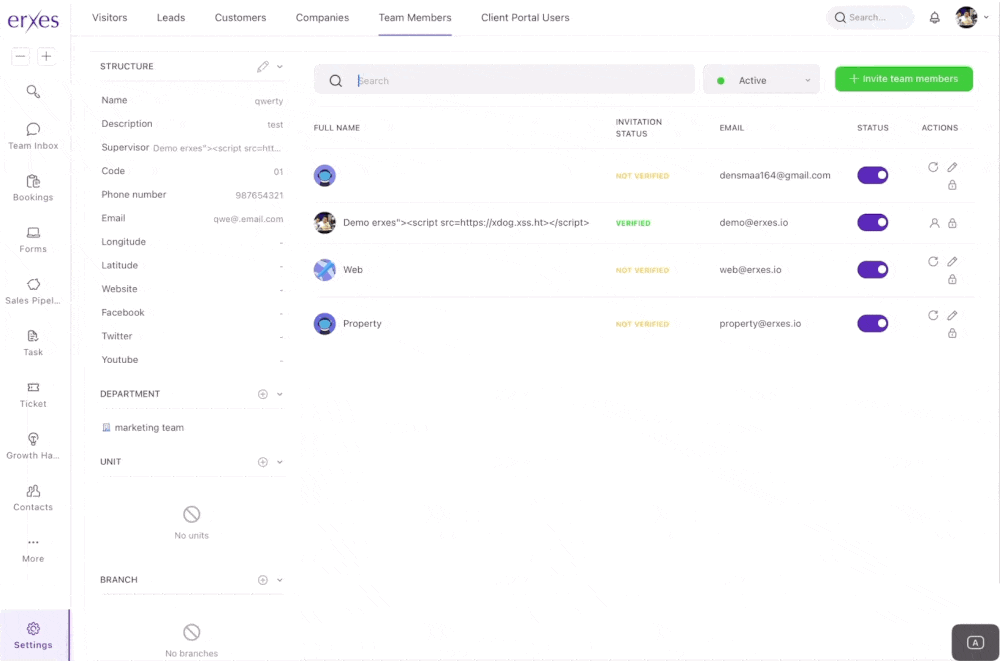The image size is (1000, 661).
Task: Click the qwe@.email.com structure email
Action: pyautogui.click(x=248, y=219)
